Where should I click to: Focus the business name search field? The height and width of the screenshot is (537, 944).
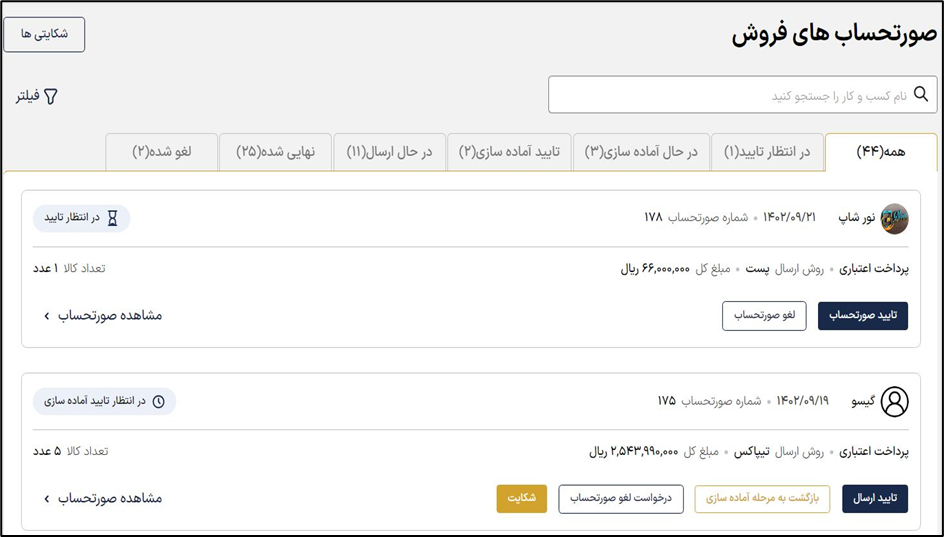coord(742,95)
